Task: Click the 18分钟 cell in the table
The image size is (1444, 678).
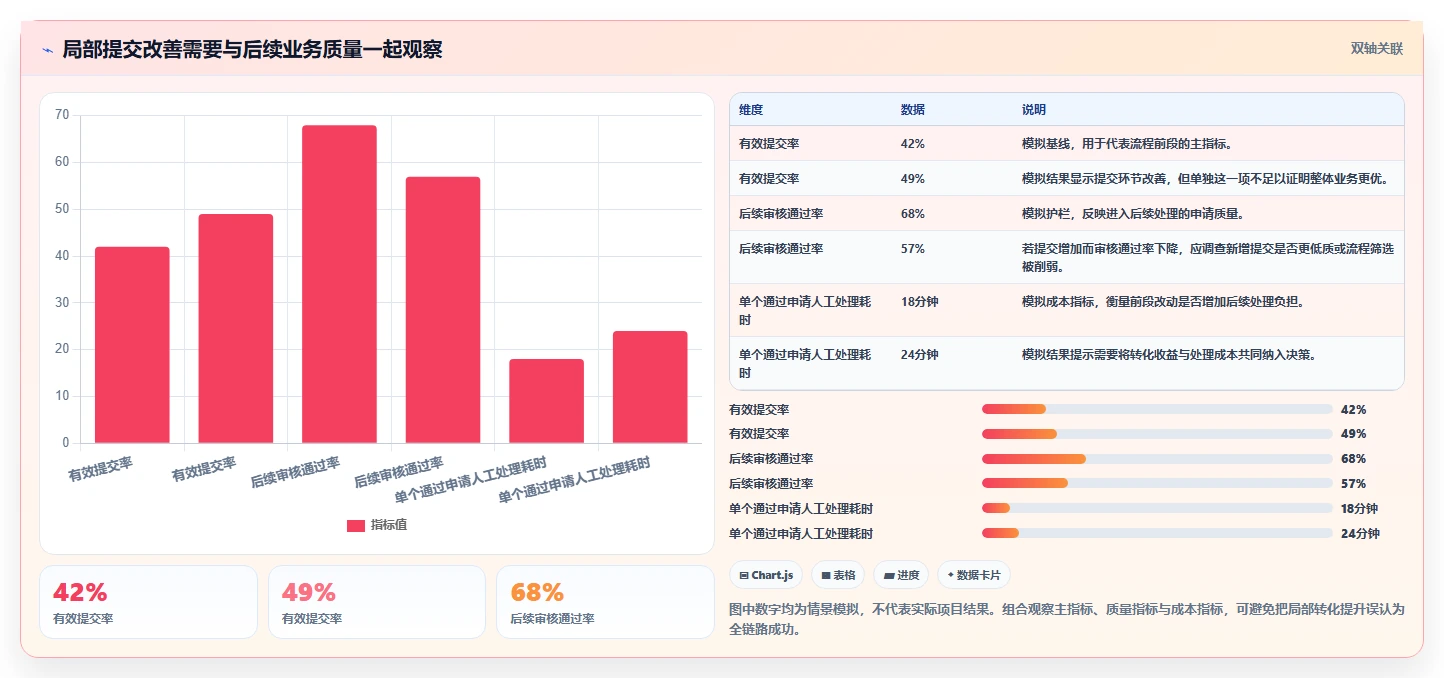Action: tap(920, 301)
